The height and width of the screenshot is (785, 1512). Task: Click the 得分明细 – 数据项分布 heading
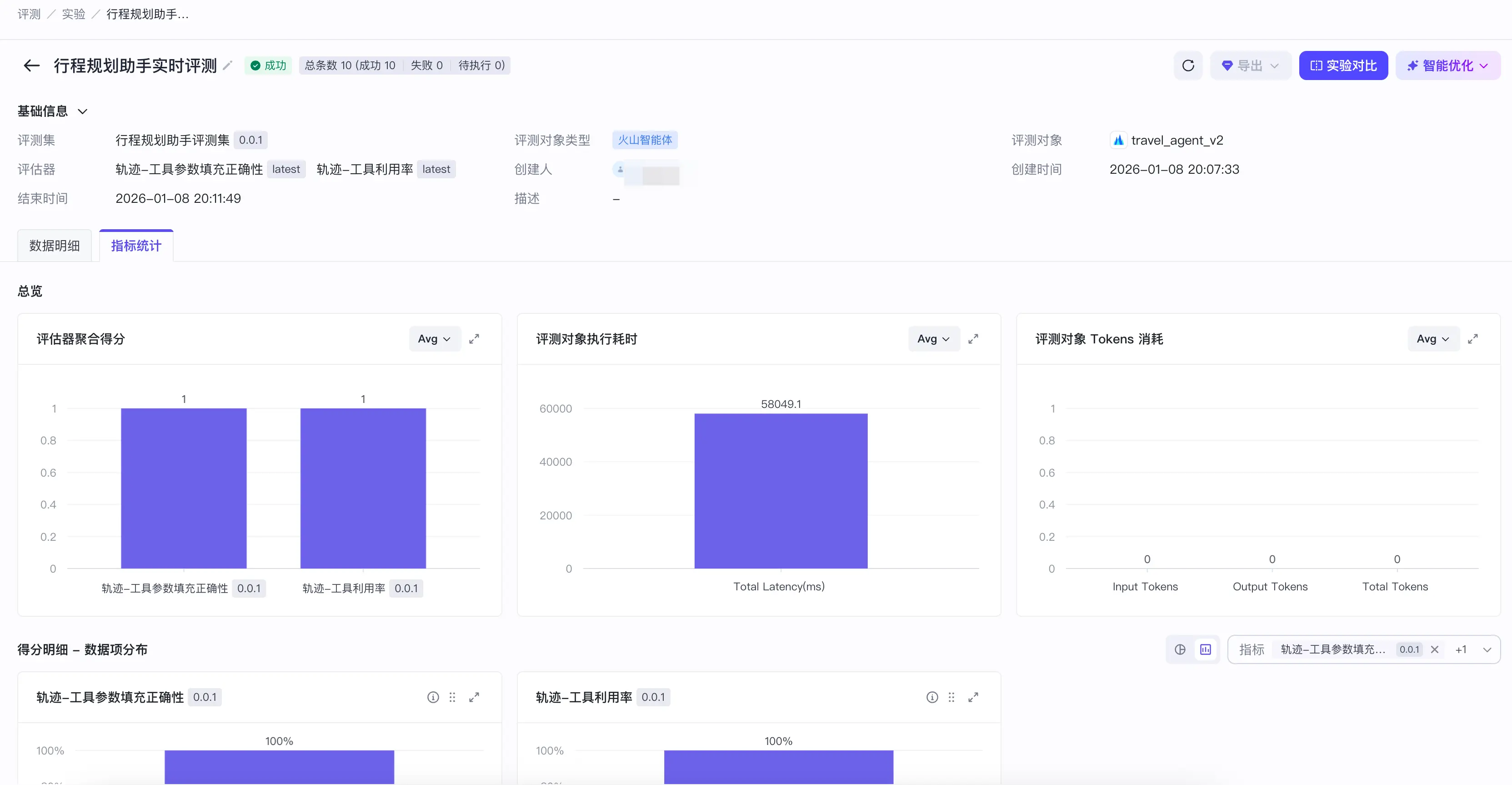pyautogui.click(x=82, y=649)
